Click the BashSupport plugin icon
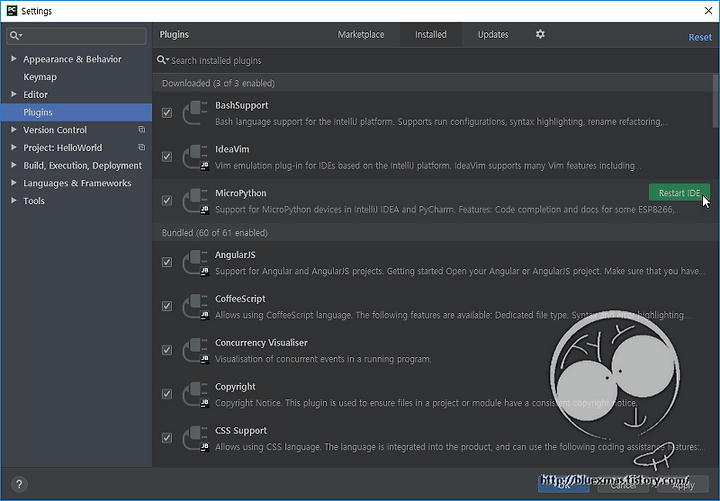 tap(196, 113)
